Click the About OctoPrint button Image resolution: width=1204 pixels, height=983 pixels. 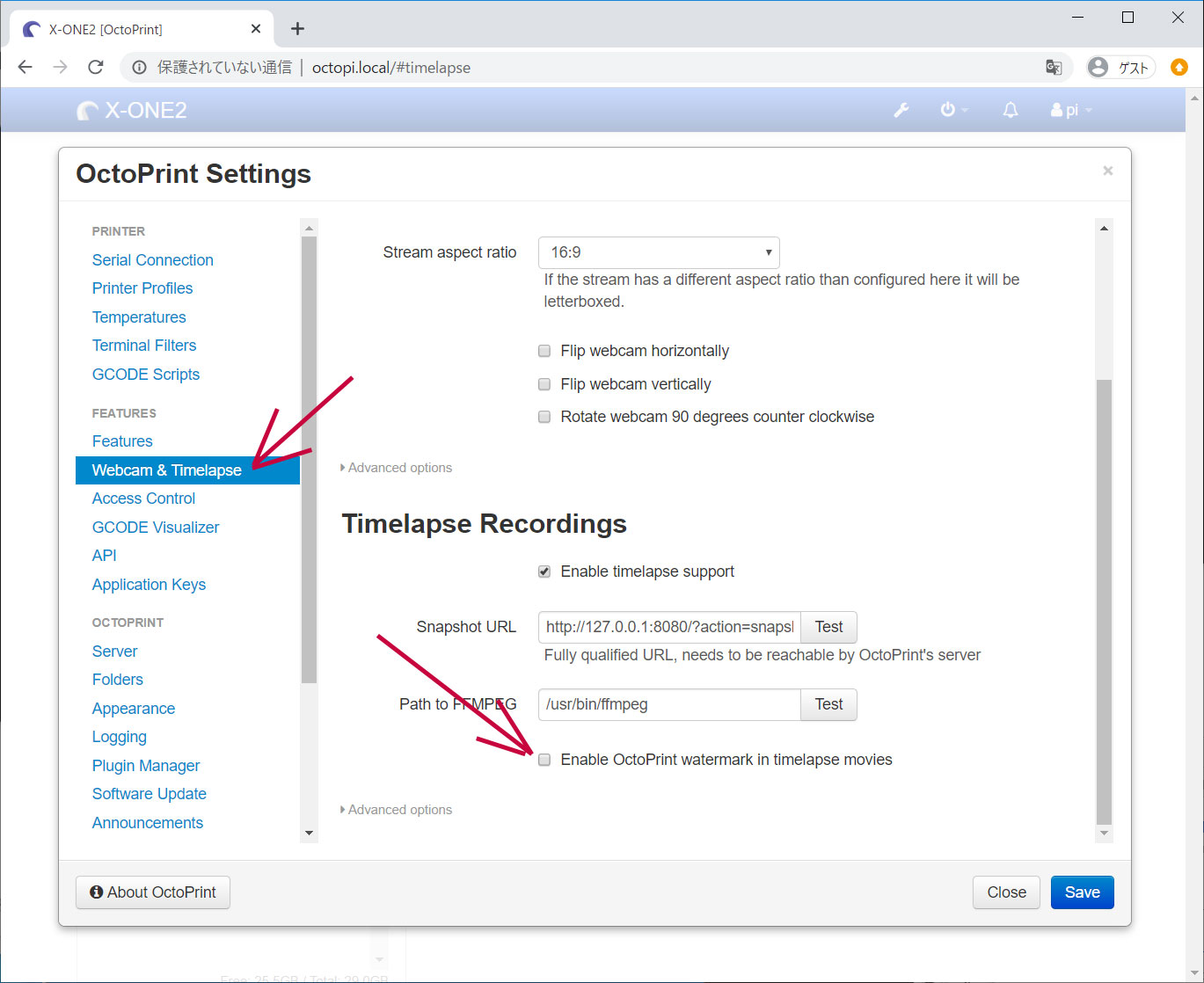(x=153, y=892)
